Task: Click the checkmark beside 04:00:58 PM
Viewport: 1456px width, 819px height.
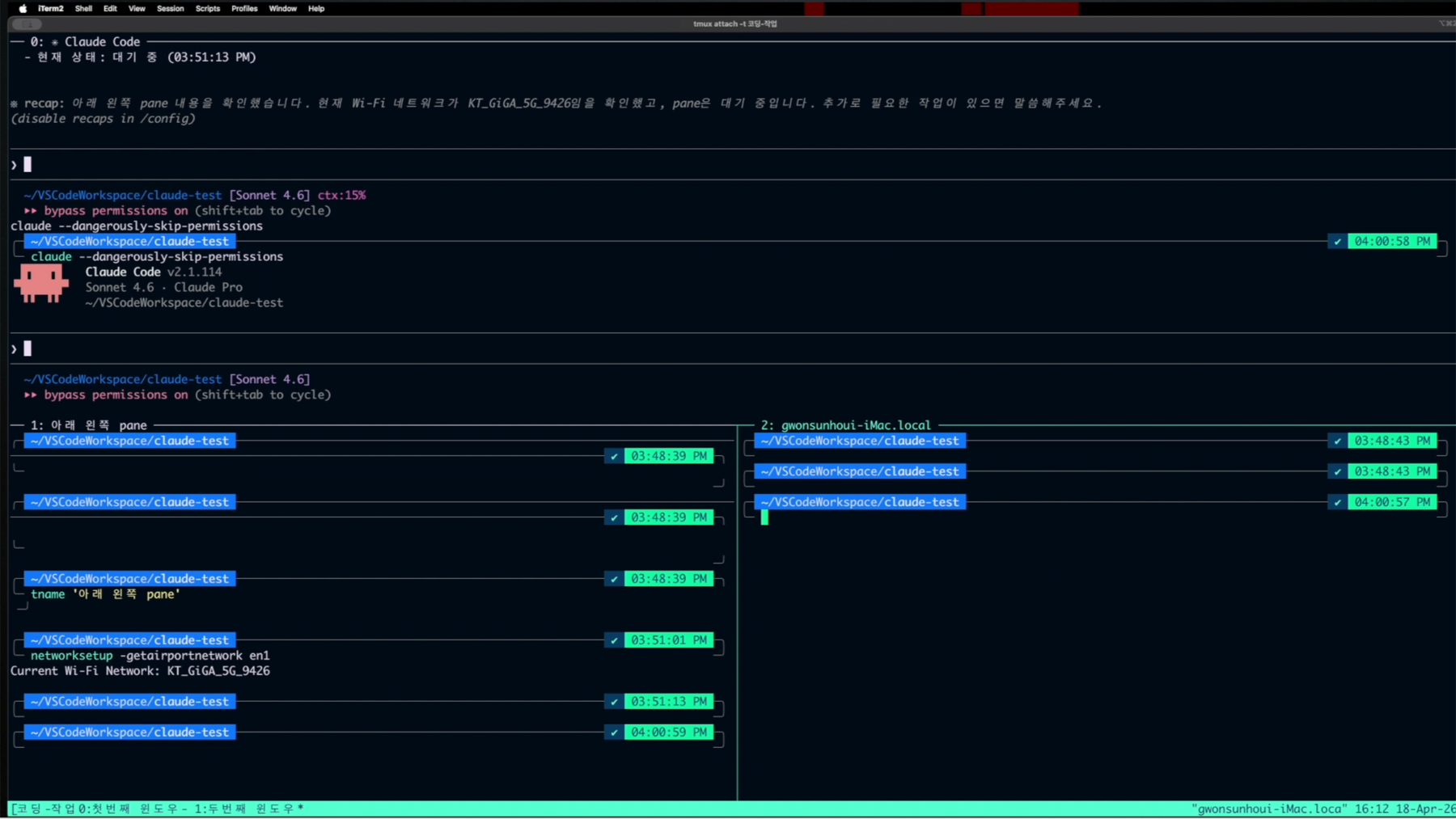Action: pos(1337,241)
